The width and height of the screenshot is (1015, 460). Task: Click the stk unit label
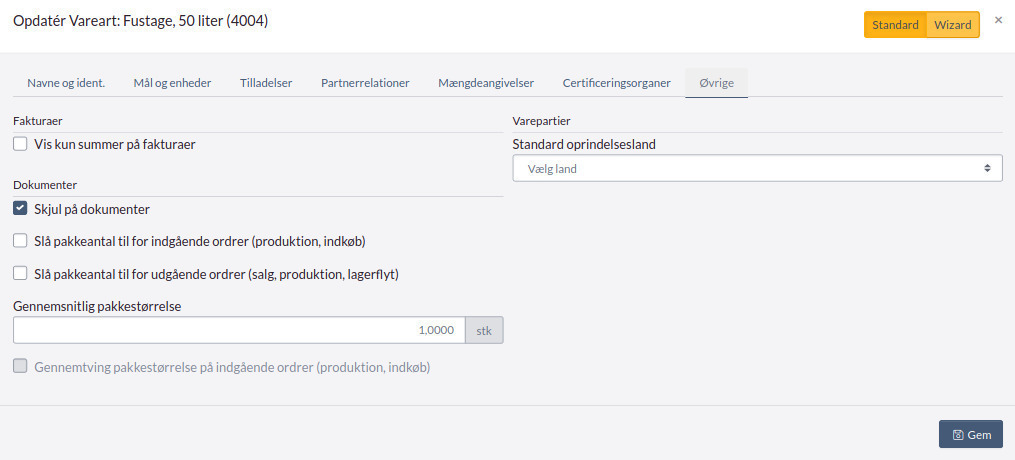click(x=484, y=330)
